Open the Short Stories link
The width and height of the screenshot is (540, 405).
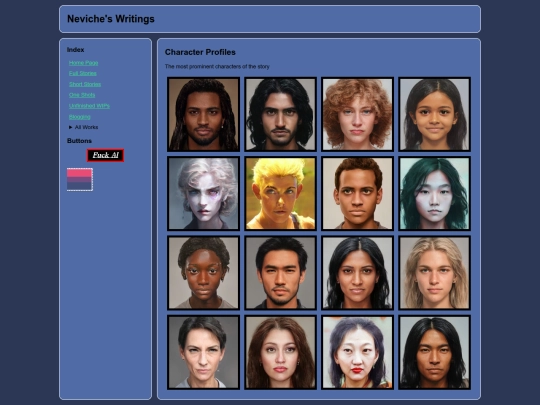pyautogui.click(x=85, y=84)
